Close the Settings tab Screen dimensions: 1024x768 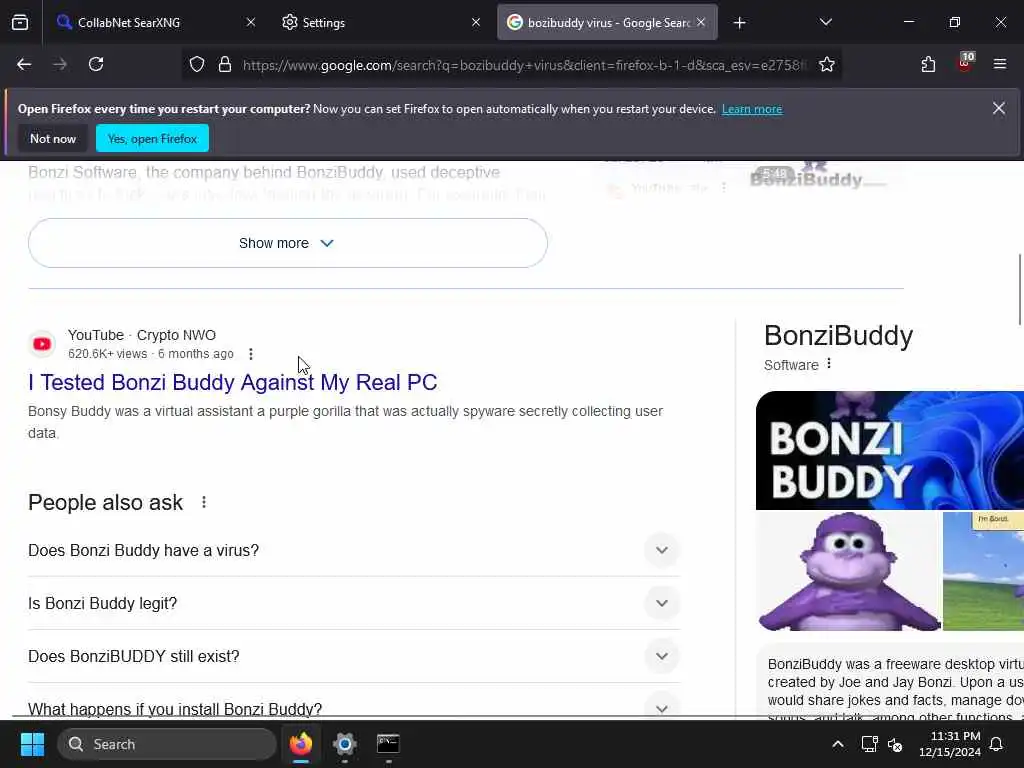pos(476,22)
